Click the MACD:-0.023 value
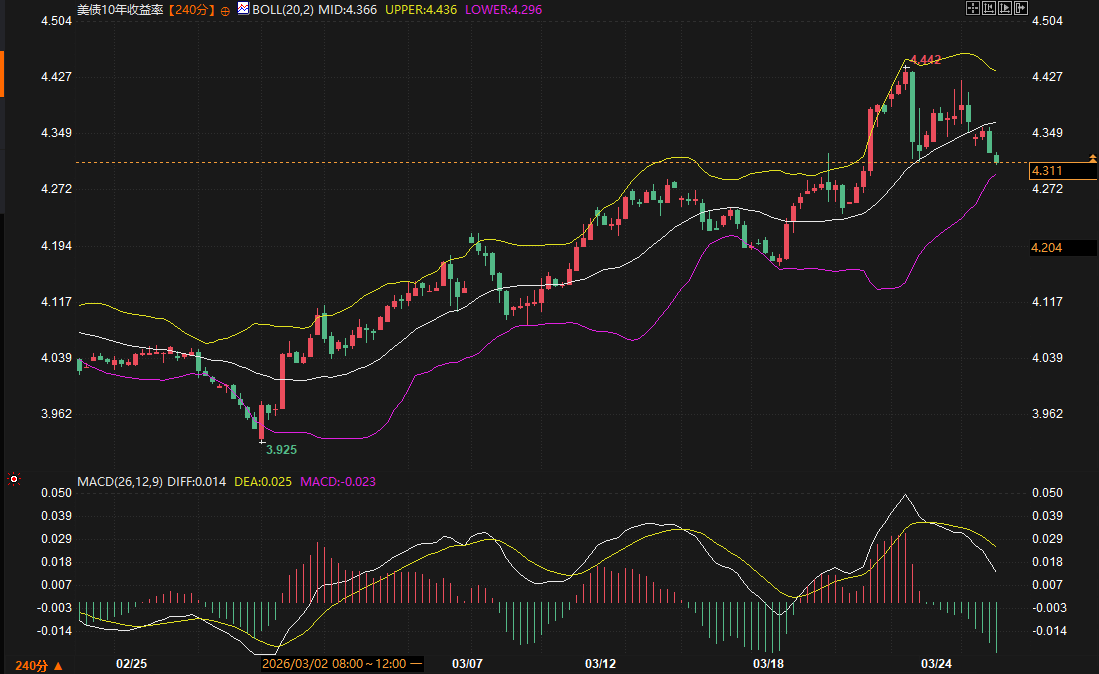 338,481
